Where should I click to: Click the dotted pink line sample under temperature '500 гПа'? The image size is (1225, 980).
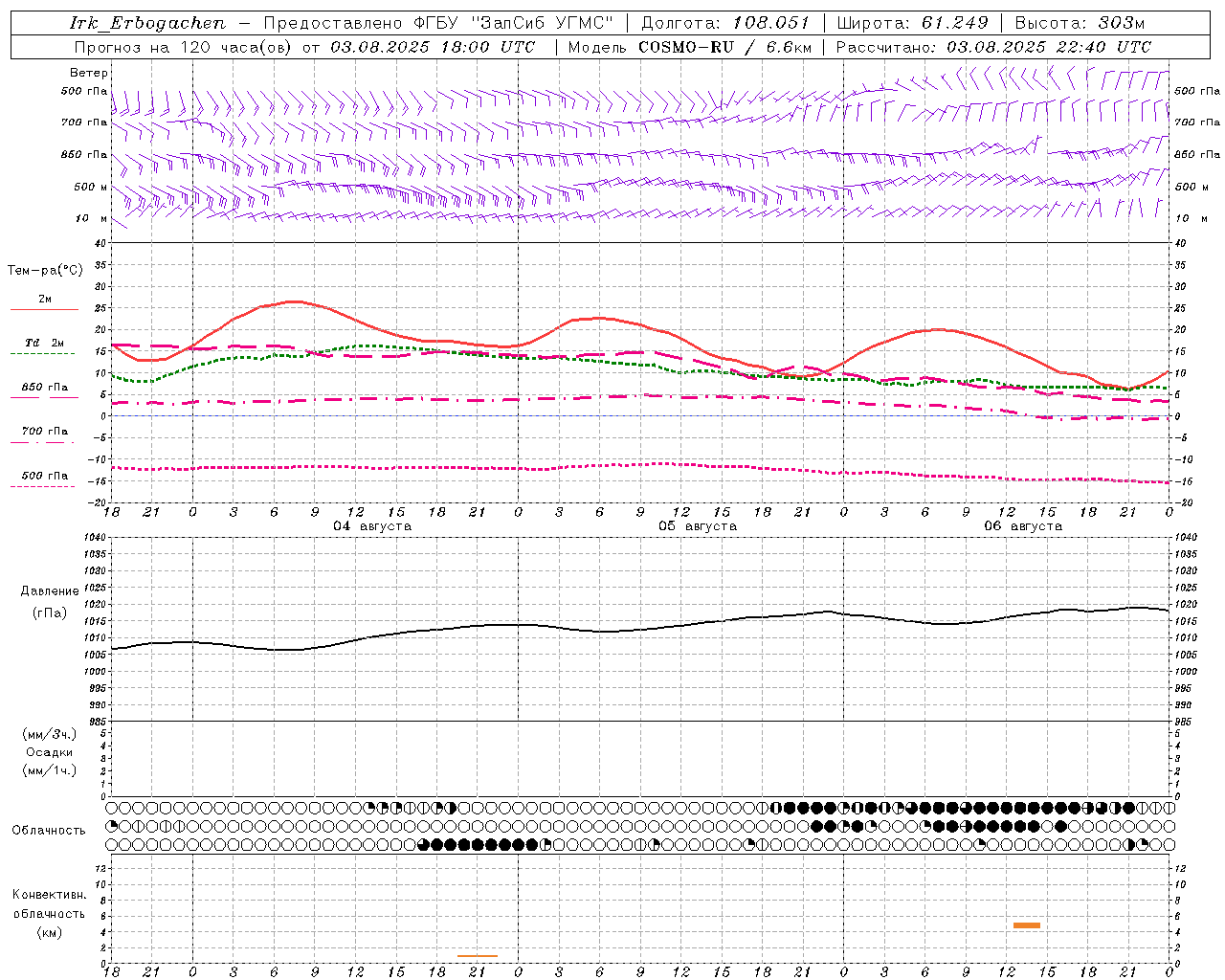click(42, 486)
